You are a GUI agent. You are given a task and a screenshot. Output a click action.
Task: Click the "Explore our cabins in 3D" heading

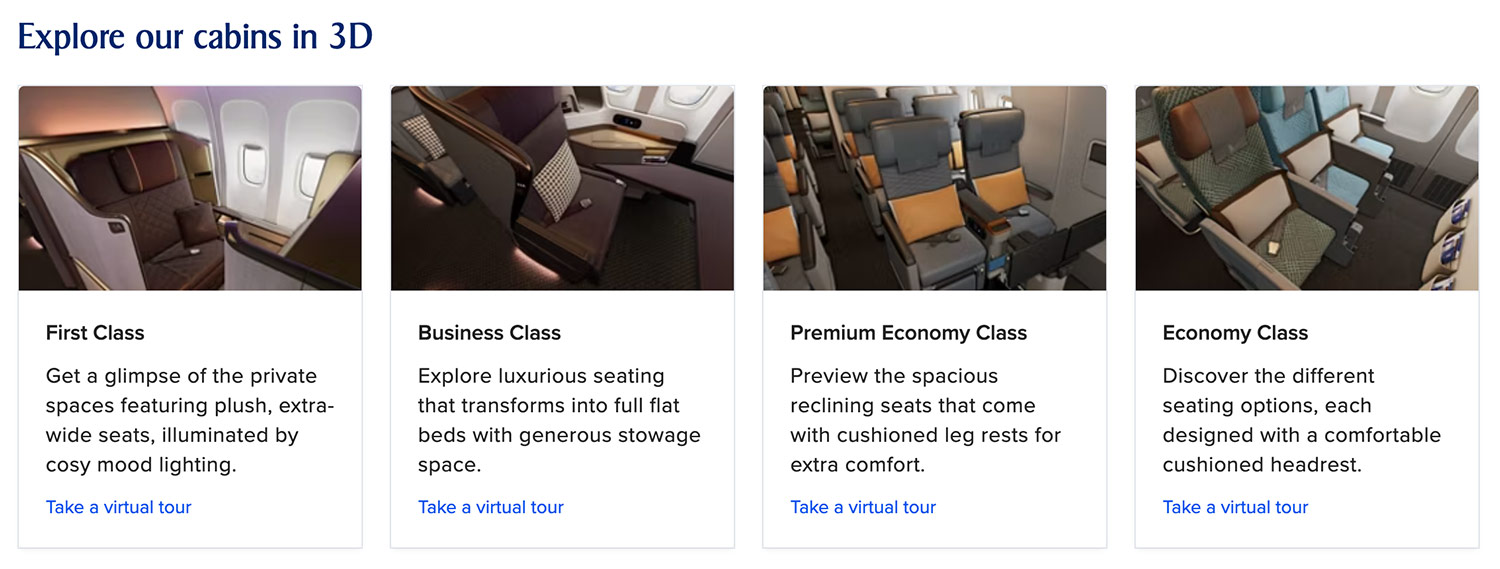click(195, 37)
